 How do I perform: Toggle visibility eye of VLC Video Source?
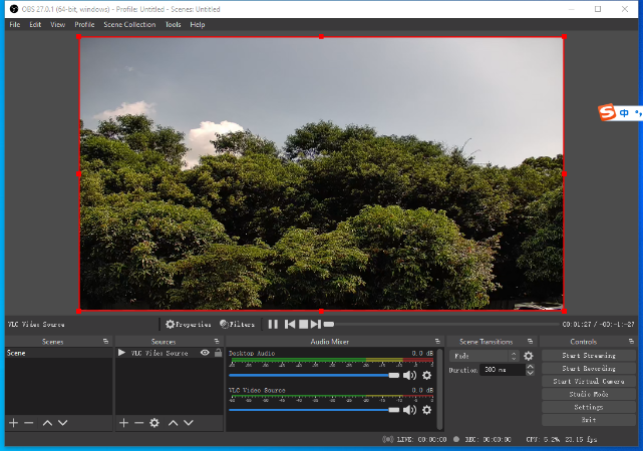[204, 353]
